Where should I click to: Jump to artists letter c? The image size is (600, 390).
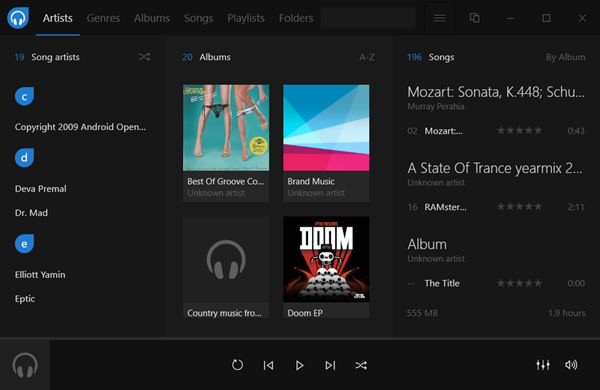click(x=24, y=96)
